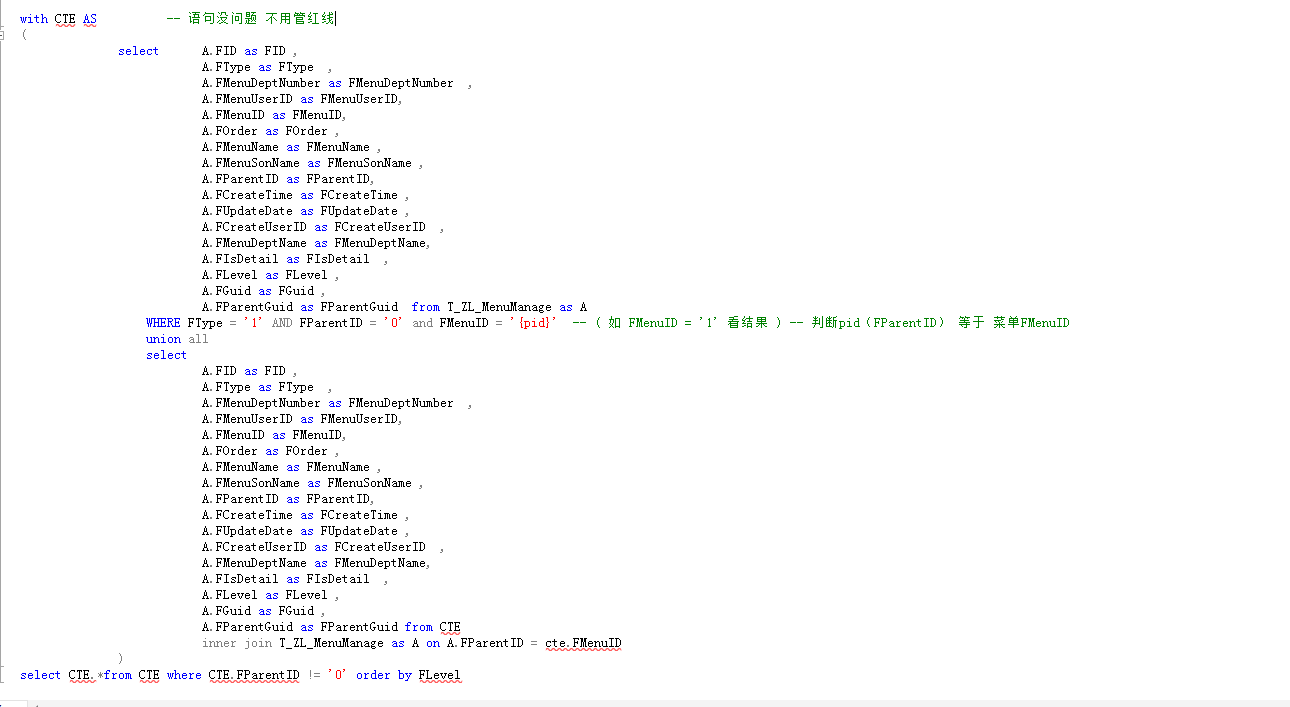
Task: Select the red-underlined 'CTE' identifier on first line
Action: pos(65,18)
